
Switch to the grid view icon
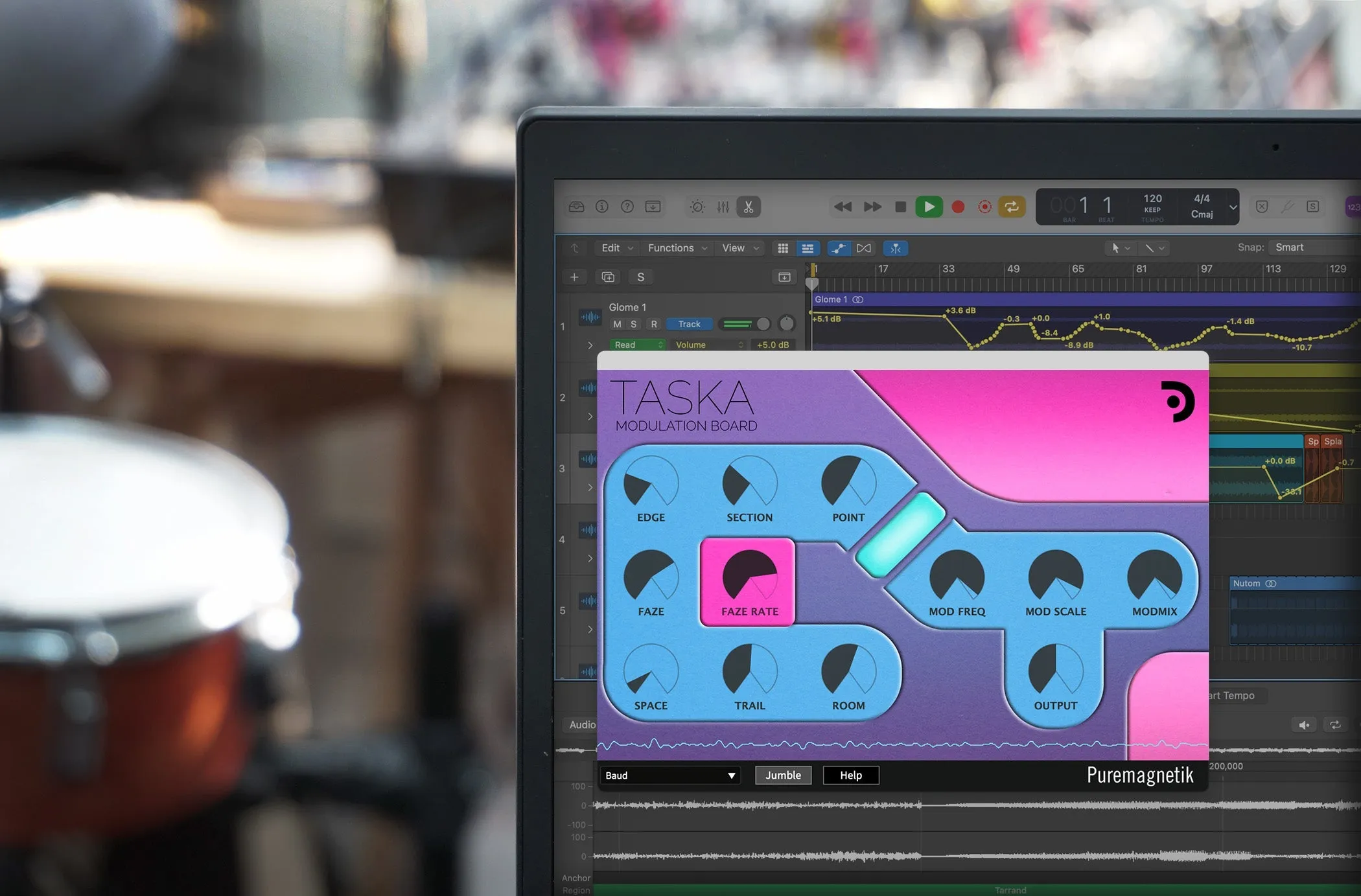pyautogui.click(x=783, y=248)
